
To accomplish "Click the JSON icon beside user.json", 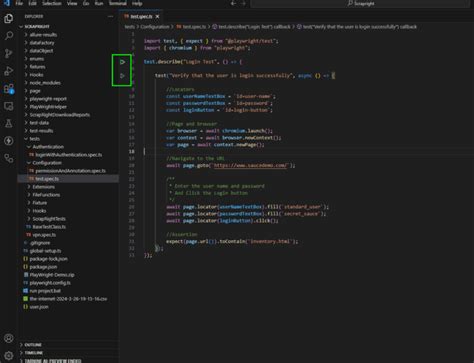I will click(x=25, y=307).
